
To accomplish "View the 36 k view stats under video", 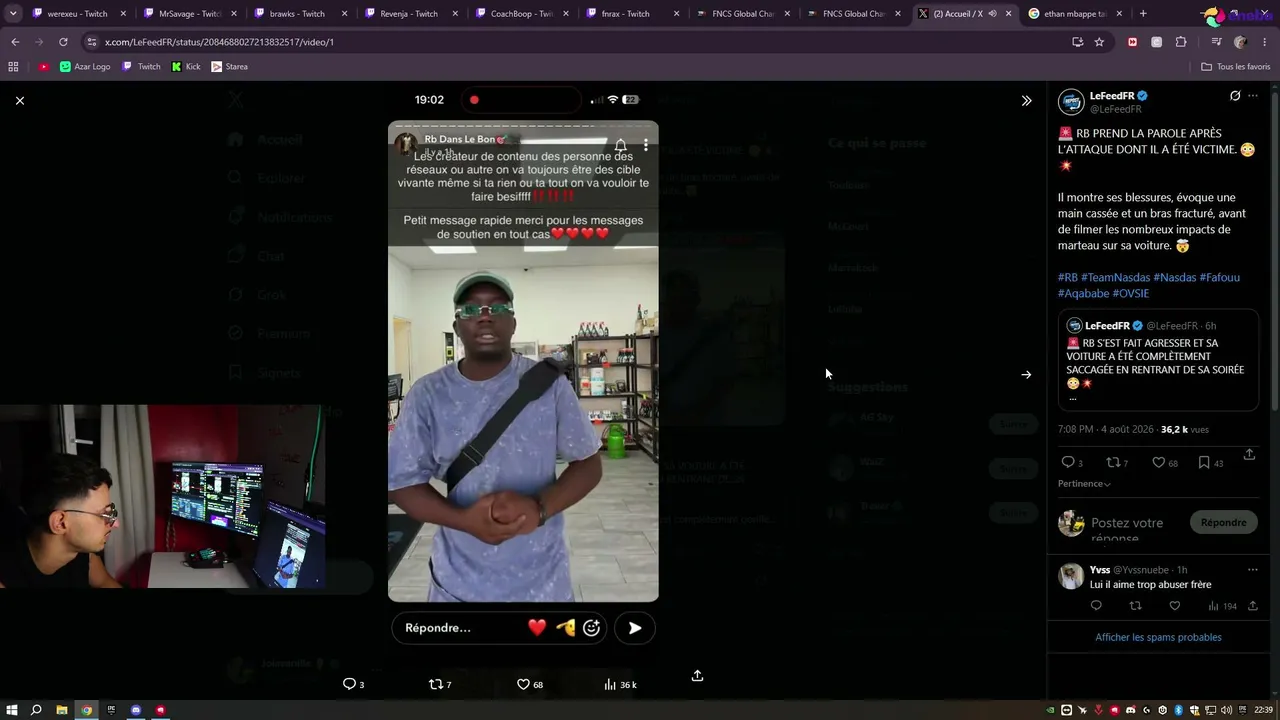I will [x=621, y=684].
